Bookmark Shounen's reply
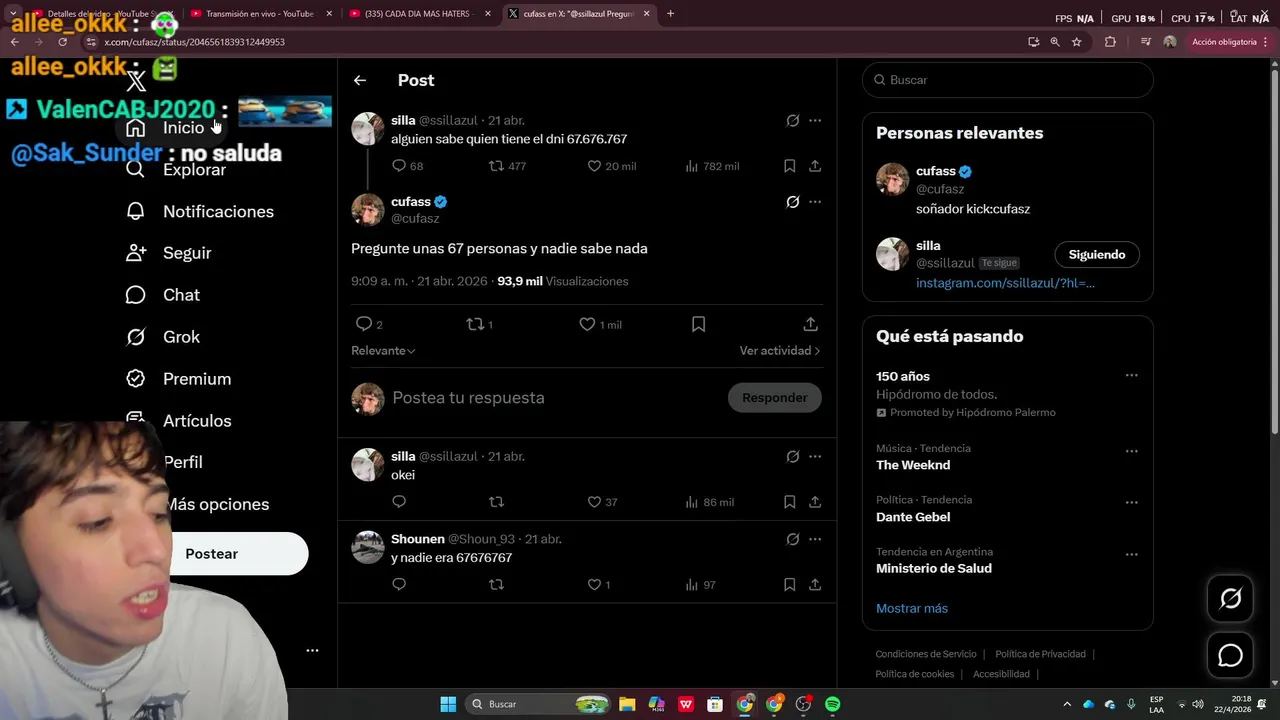Image resolution: width=1280 pixels, height=720 pixels. coord(789,585)
